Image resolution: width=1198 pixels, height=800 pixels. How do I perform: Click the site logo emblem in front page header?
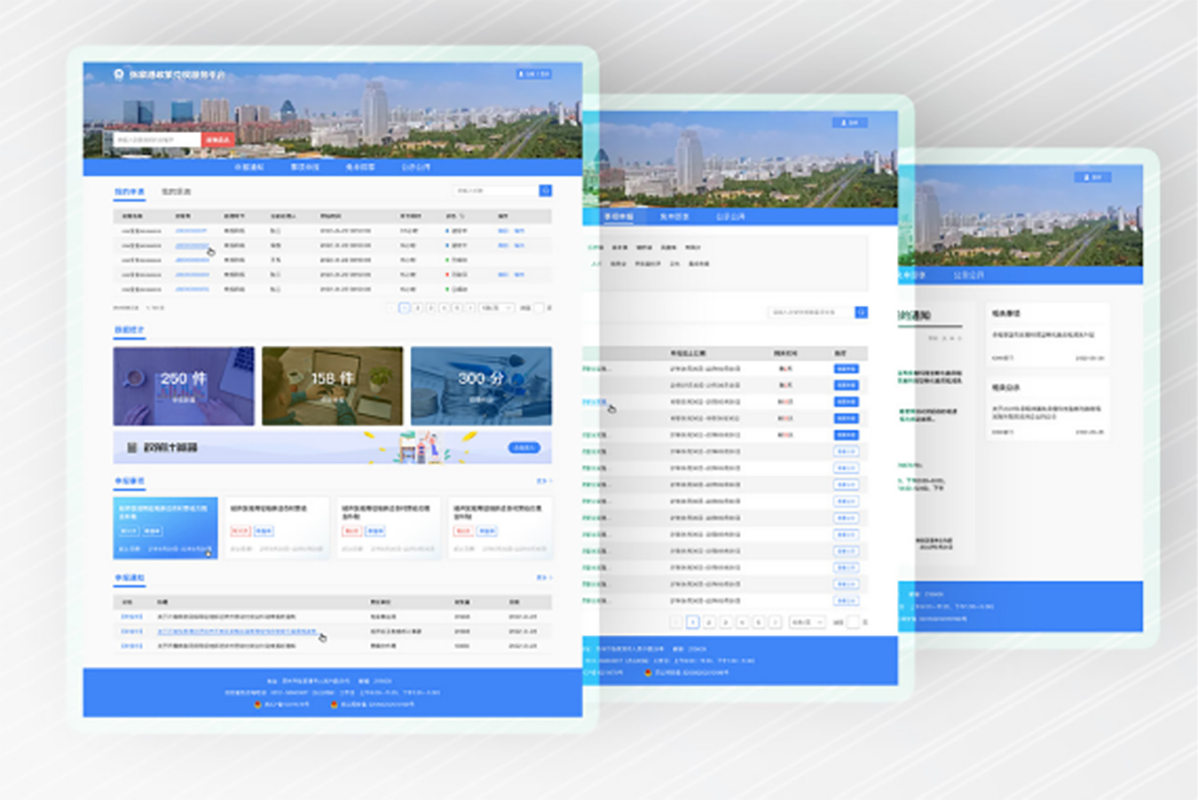tap(119, 74)
